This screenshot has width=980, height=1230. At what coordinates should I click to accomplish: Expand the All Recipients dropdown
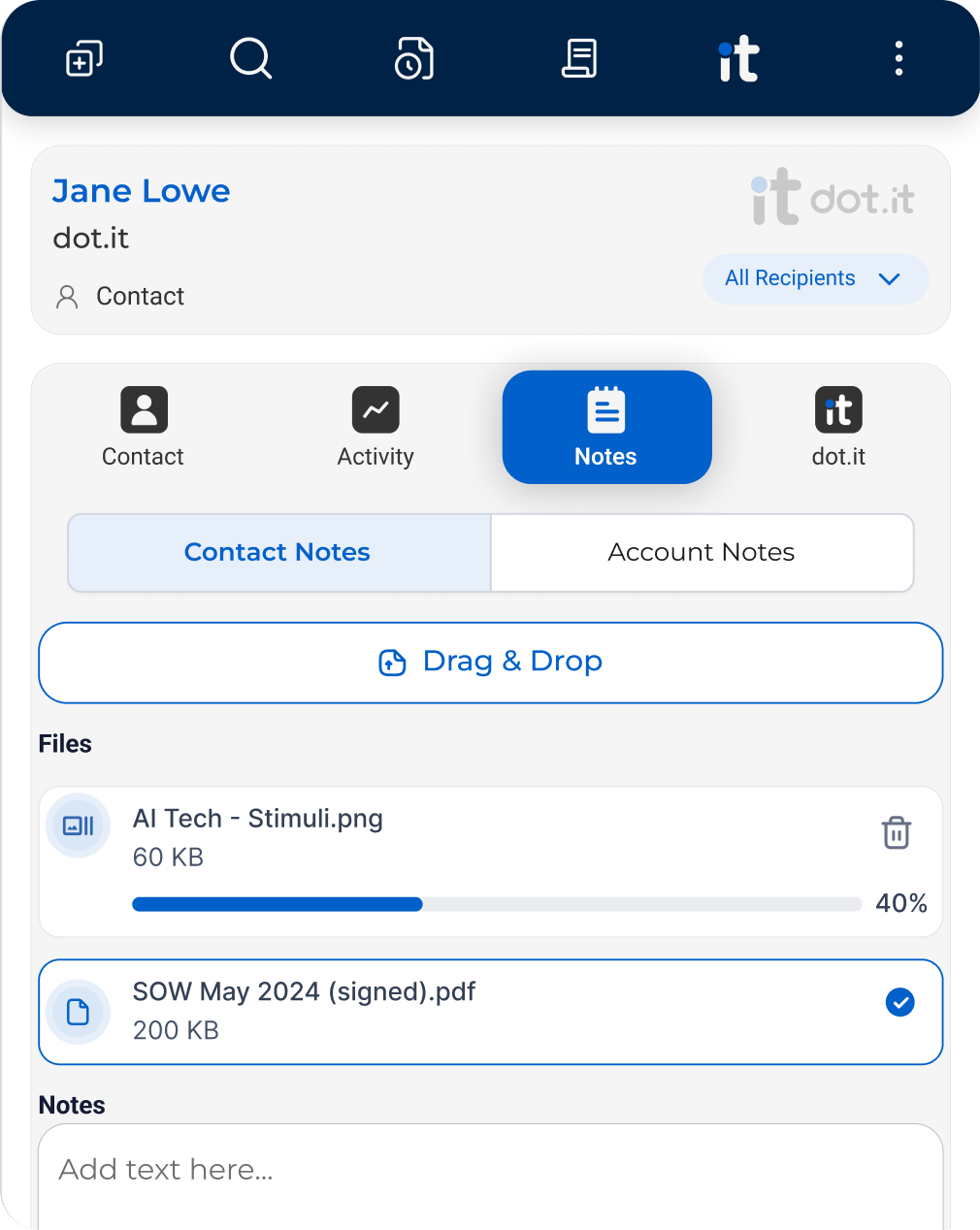click(815, 278)
